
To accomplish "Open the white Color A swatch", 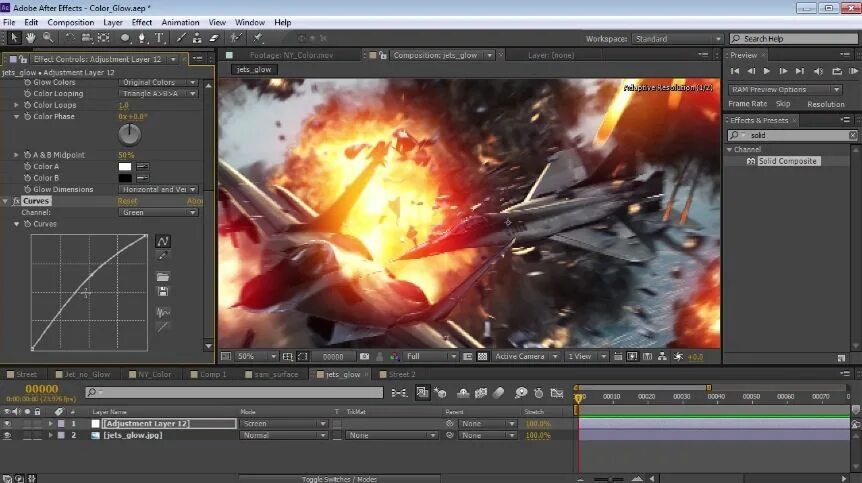I will (x=125, y=166).
